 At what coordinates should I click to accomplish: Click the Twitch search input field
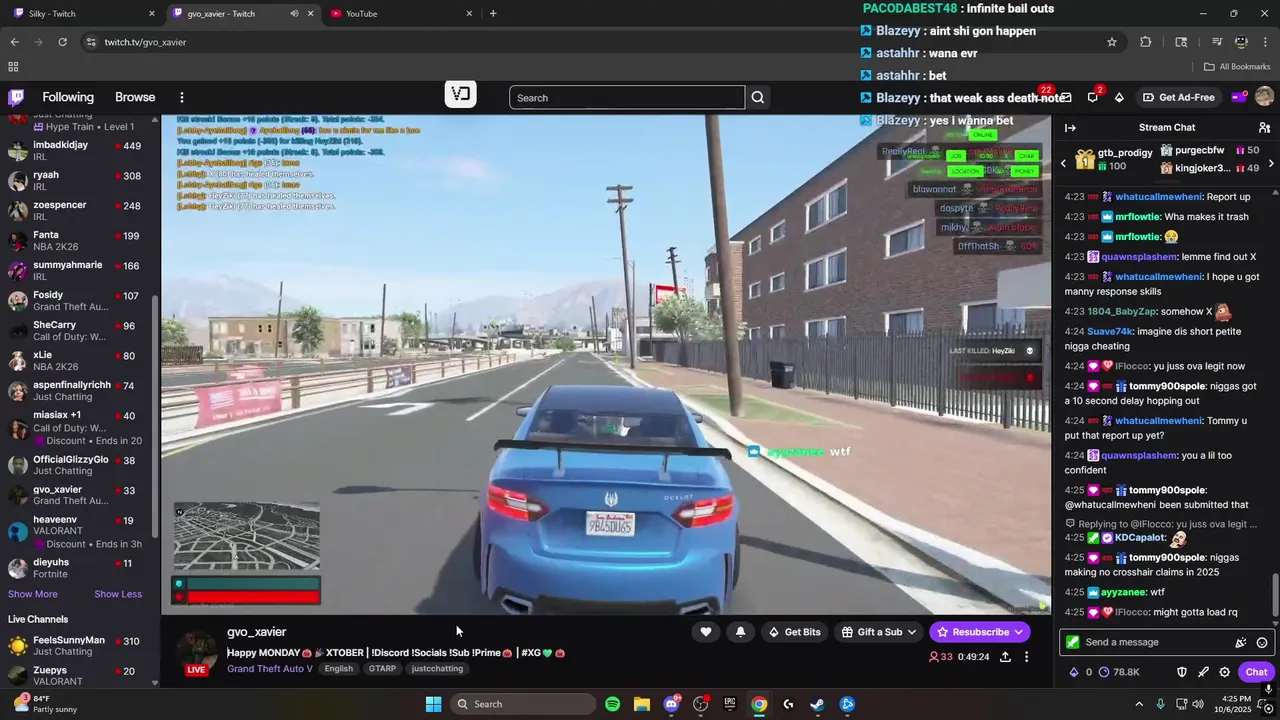627,97
